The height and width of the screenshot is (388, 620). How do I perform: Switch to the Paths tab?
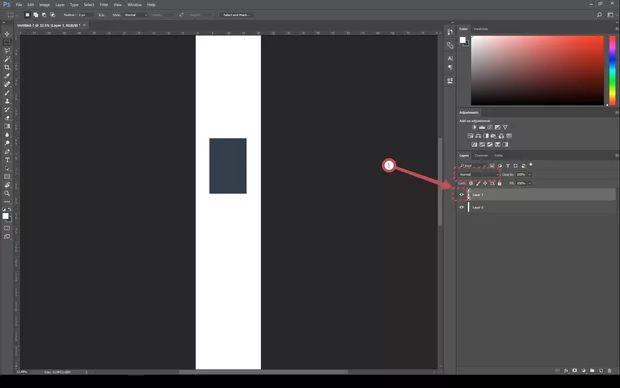(498, 155)
